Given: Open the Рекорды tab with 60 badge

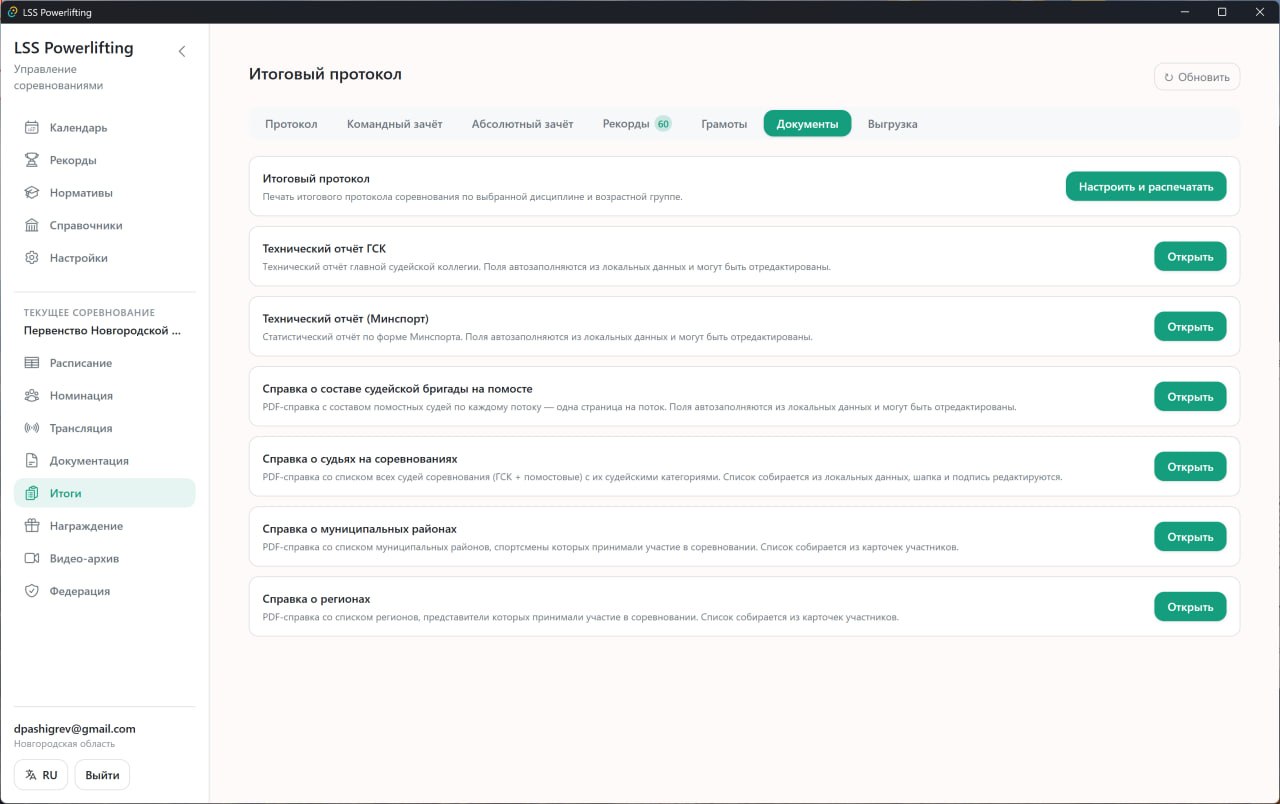Looking at the screenshot, I should [x=636, y=124].
